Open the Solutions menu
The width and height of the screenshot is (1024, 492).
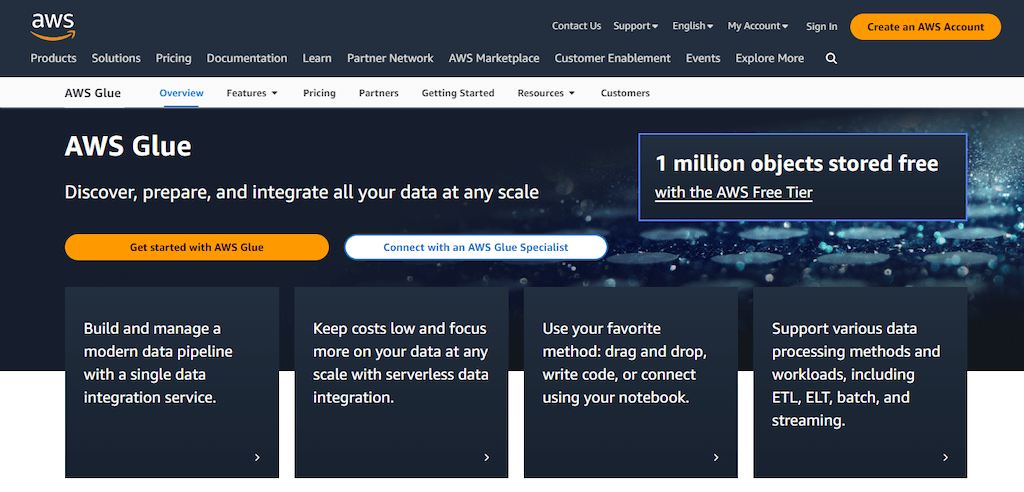pyautogui.click(x=116, y=58)
